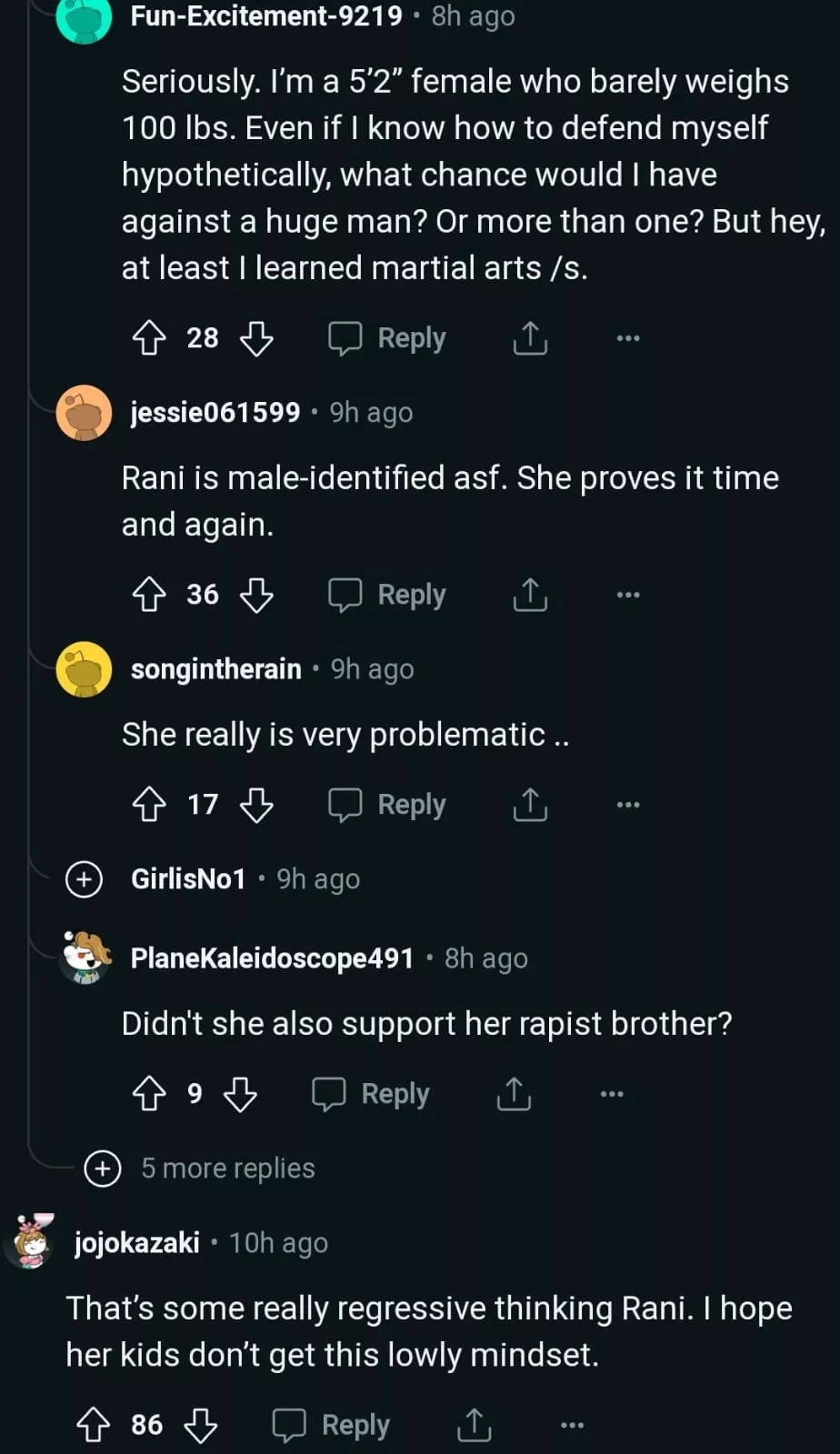Image resolution: width=840 pixels, height=1454 pixels.
Task: Open more options on jojokazaki's comment
Action: tap(572, 1425)
